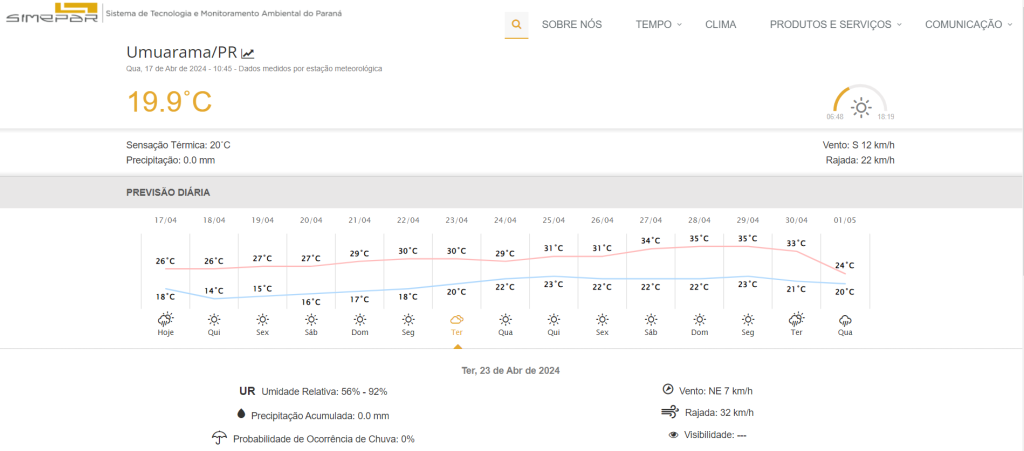Image resolution: width=1024 pixels, height=451 pixels.
Task: Open the SOBRE NÓS menu
Action: point(572,25)
